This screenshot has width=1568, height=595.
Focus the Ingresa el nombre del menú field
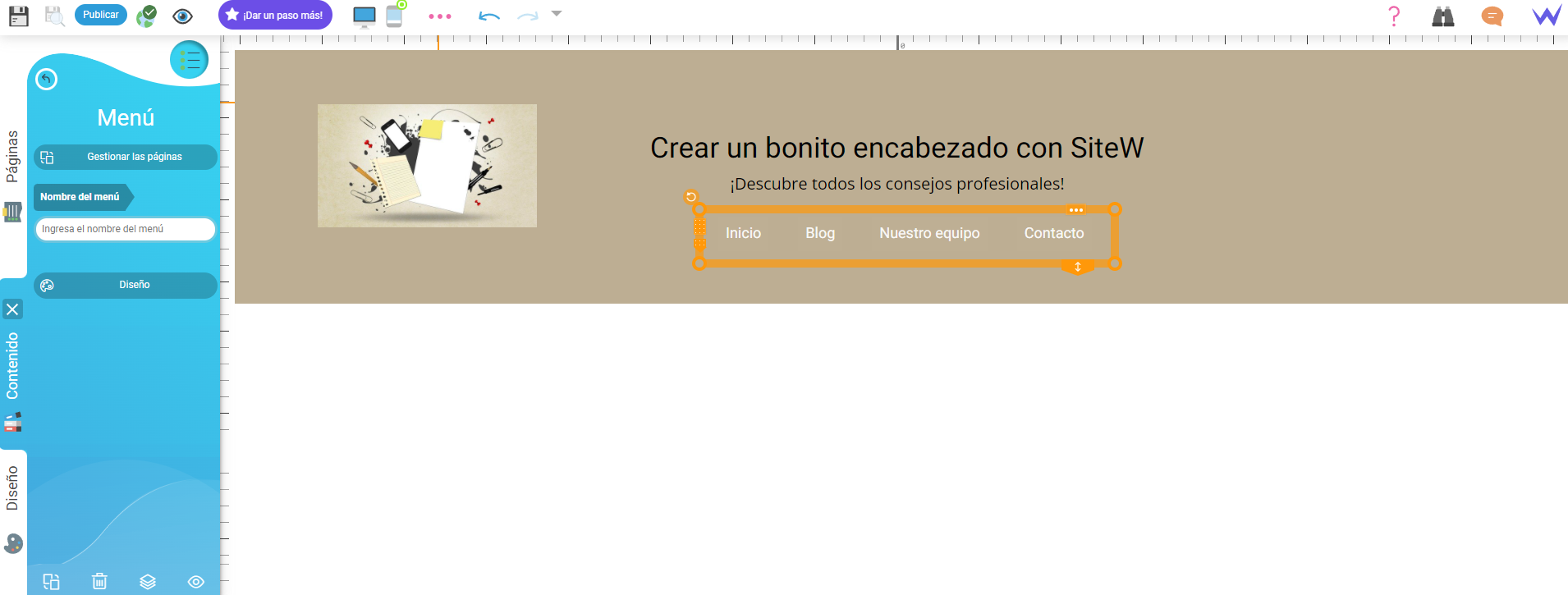(126, 229)
